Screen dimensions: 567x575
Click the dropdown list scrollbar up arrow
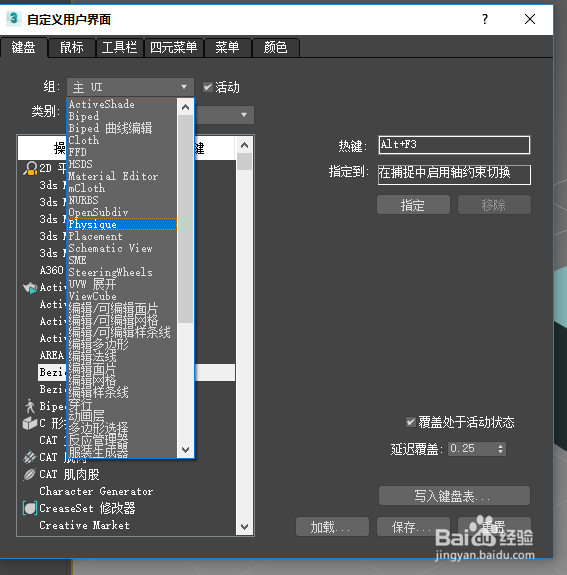click(186, 107)
